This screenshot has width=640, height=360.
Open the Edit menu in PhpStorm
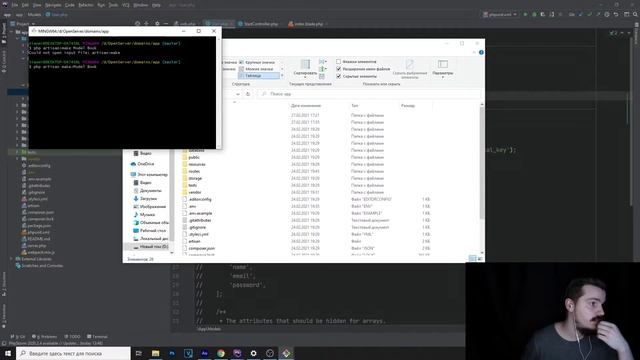(x=25, y=5)
